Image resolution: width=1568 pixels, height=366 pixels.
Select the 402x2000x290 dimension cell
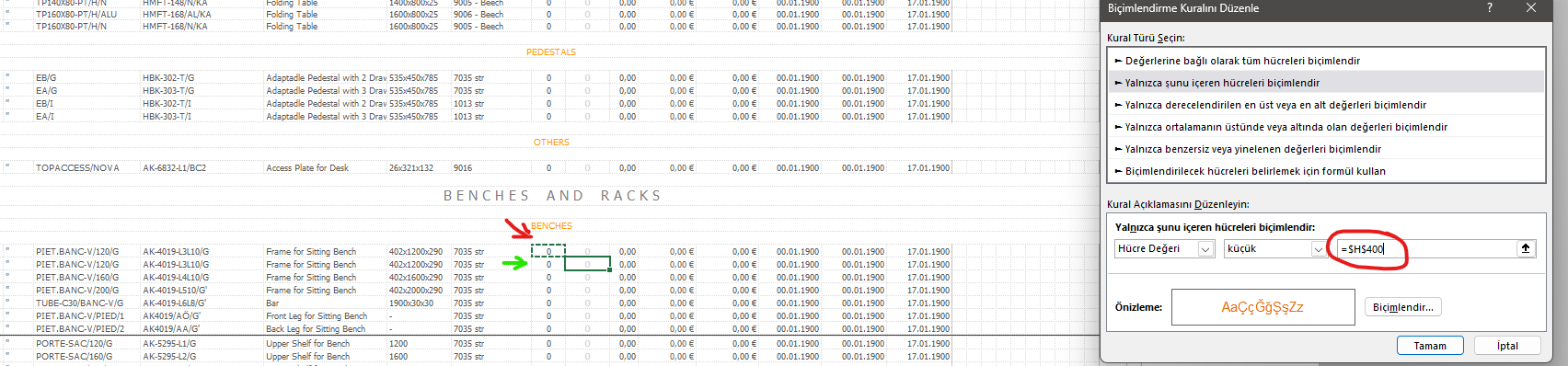(416, 291)
